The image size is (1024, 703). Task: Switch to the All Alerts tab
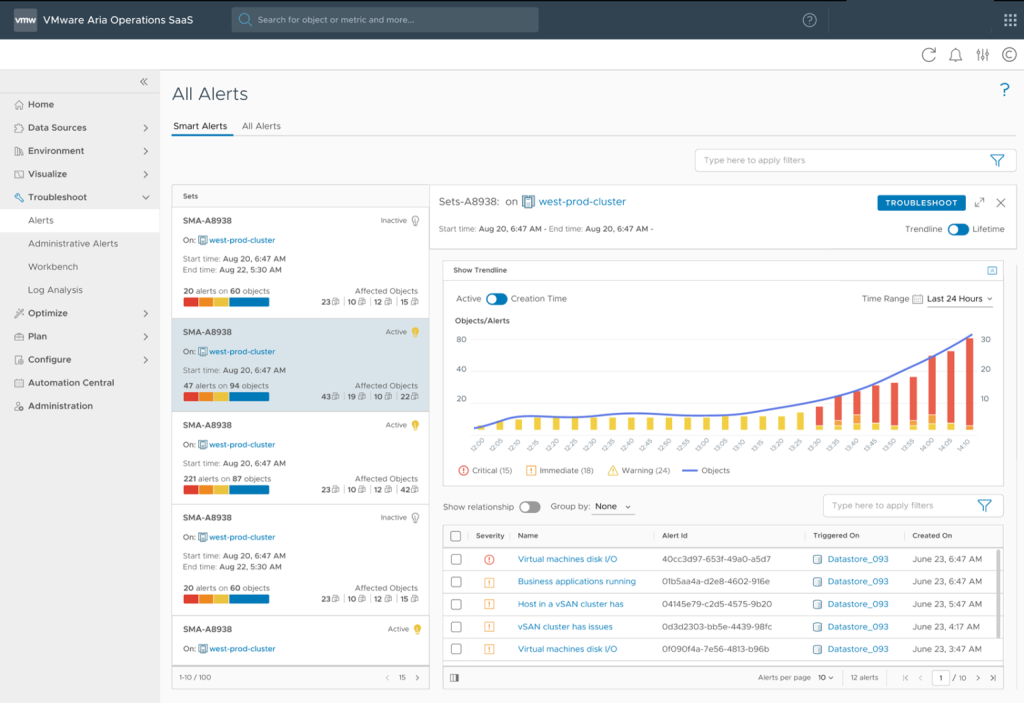(x=261, y=126)
